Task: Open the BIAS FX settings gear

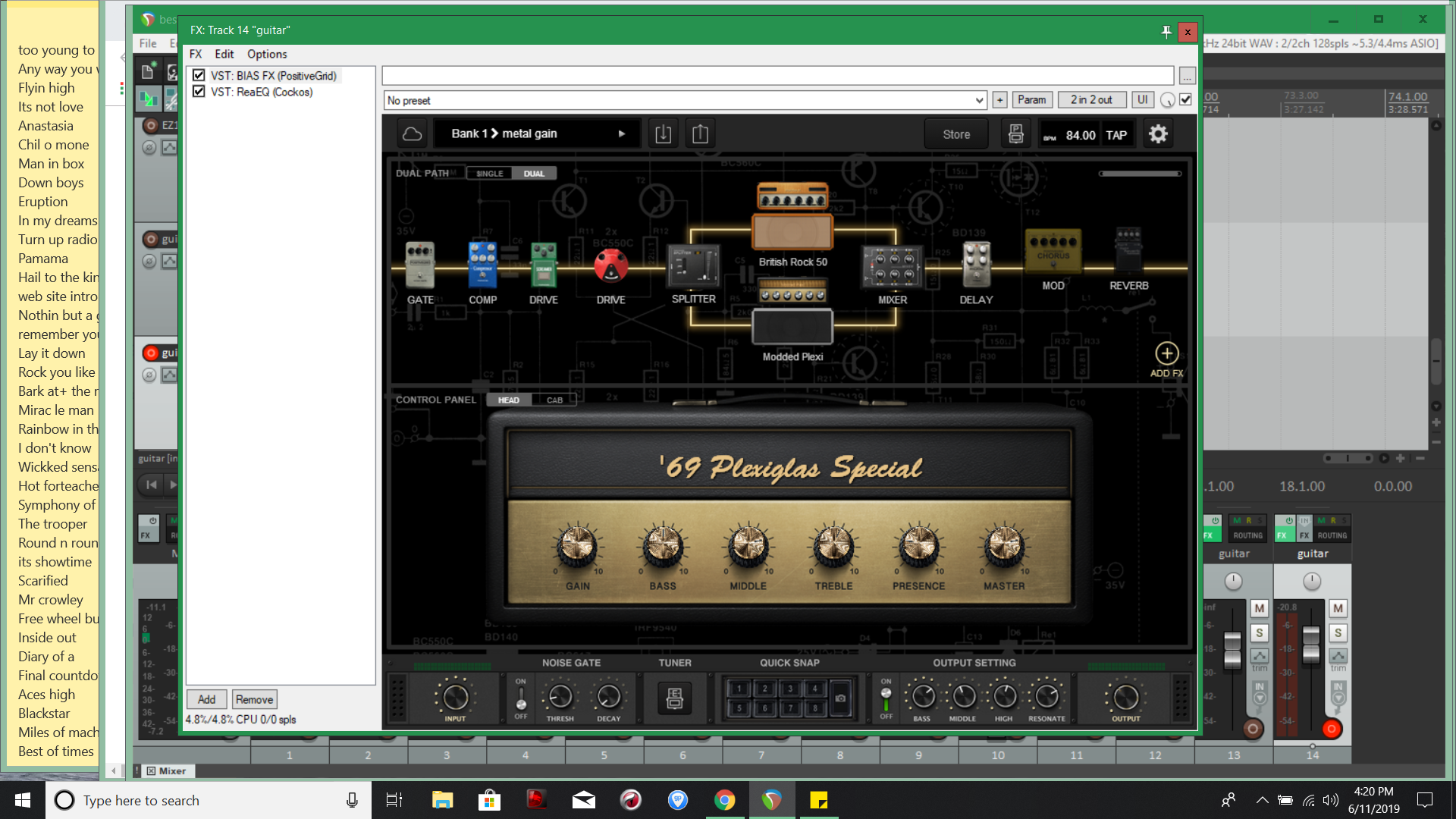Action: 1158,134
